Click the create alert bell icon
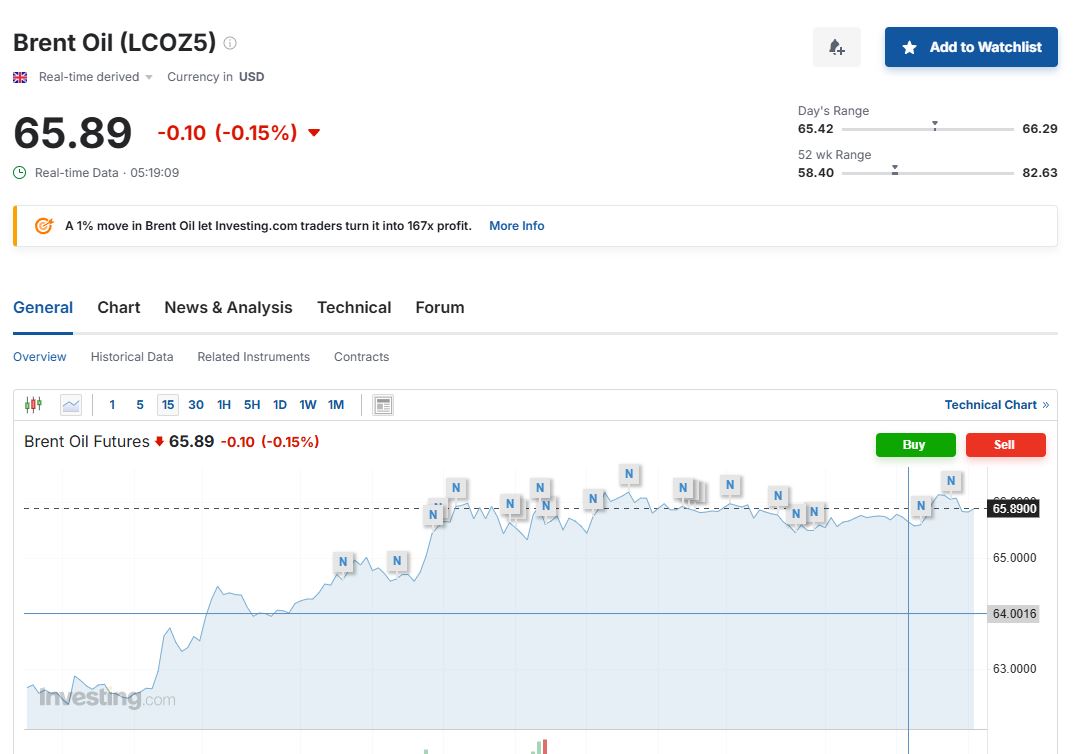This screenshot has width=1082, height=754. pos(836,47)
